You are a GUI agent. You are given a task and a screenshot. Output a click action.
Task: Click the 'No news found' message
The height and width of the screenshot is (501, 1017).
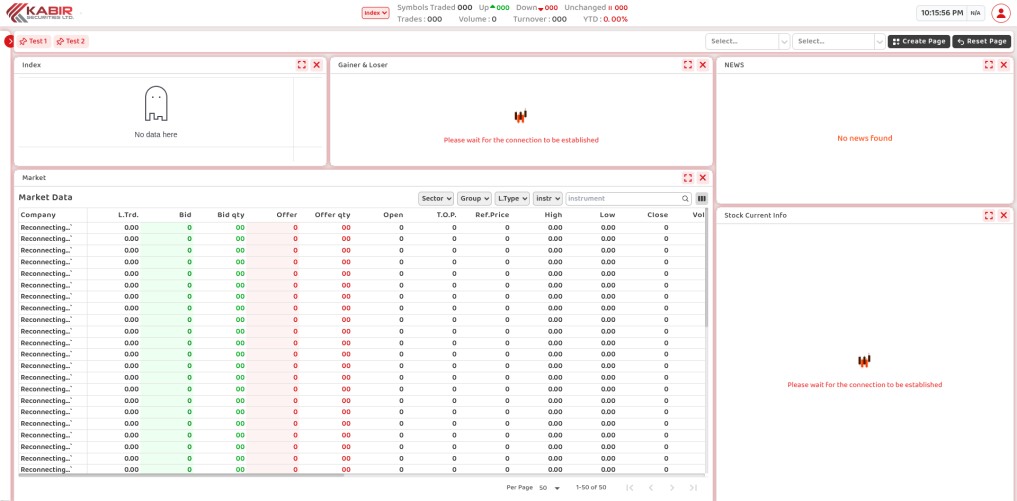[865, 138]
